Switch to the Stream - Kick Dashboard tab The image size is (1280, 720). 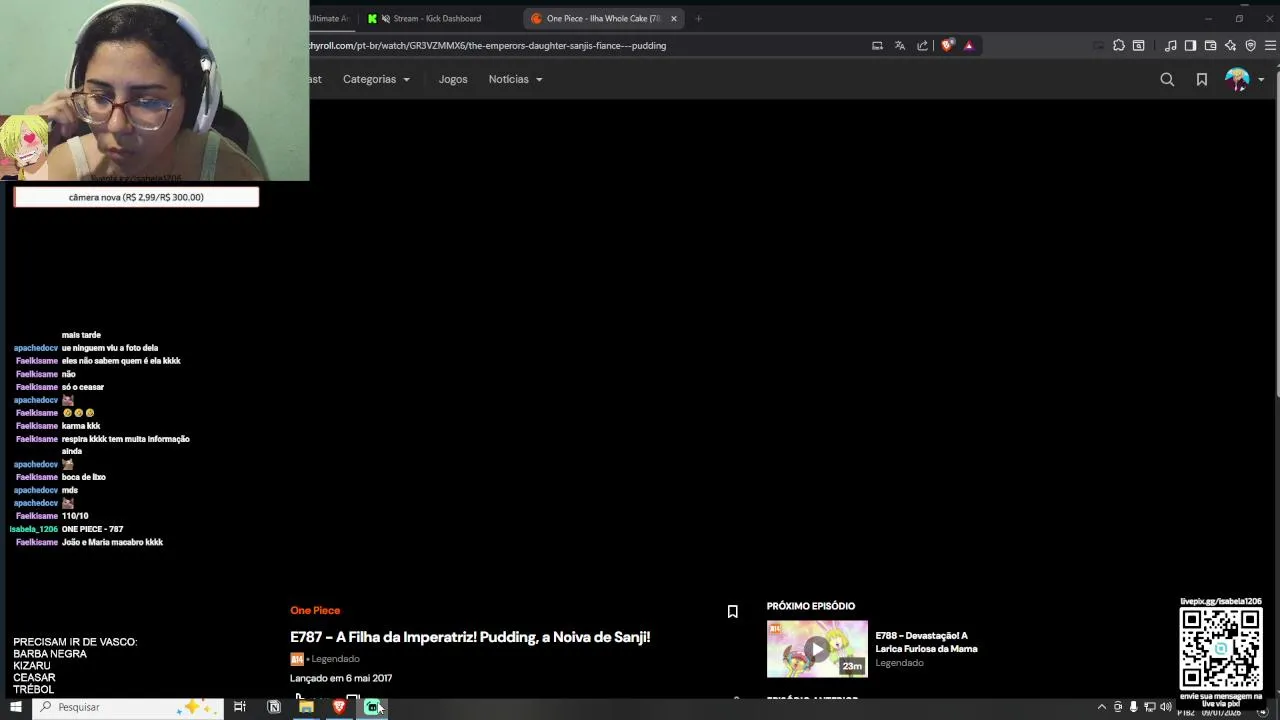pos(437,18)
